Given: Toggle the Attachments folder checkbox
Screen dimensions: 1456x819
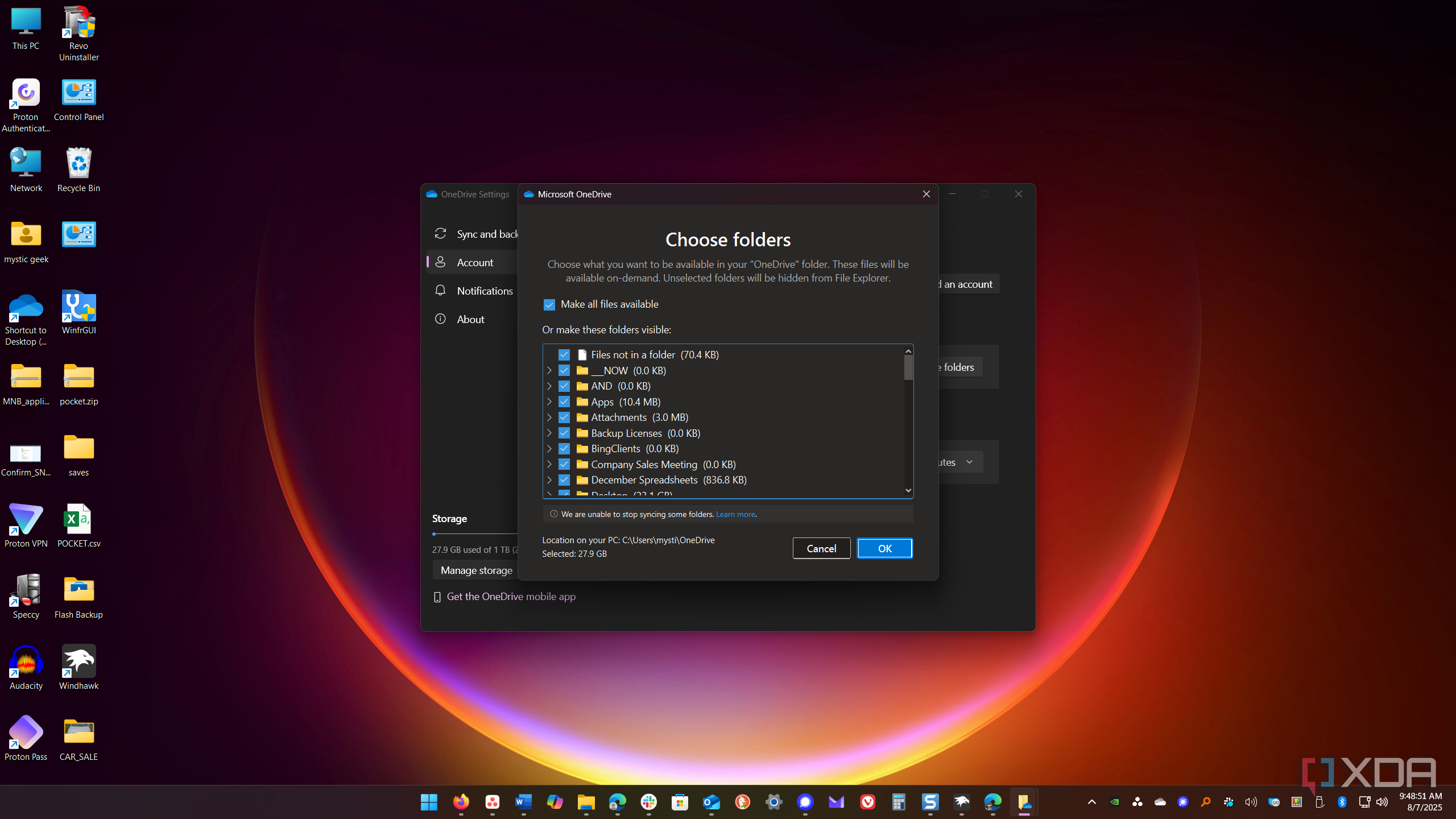Looking at the screenshot, I should click(564, 417).
